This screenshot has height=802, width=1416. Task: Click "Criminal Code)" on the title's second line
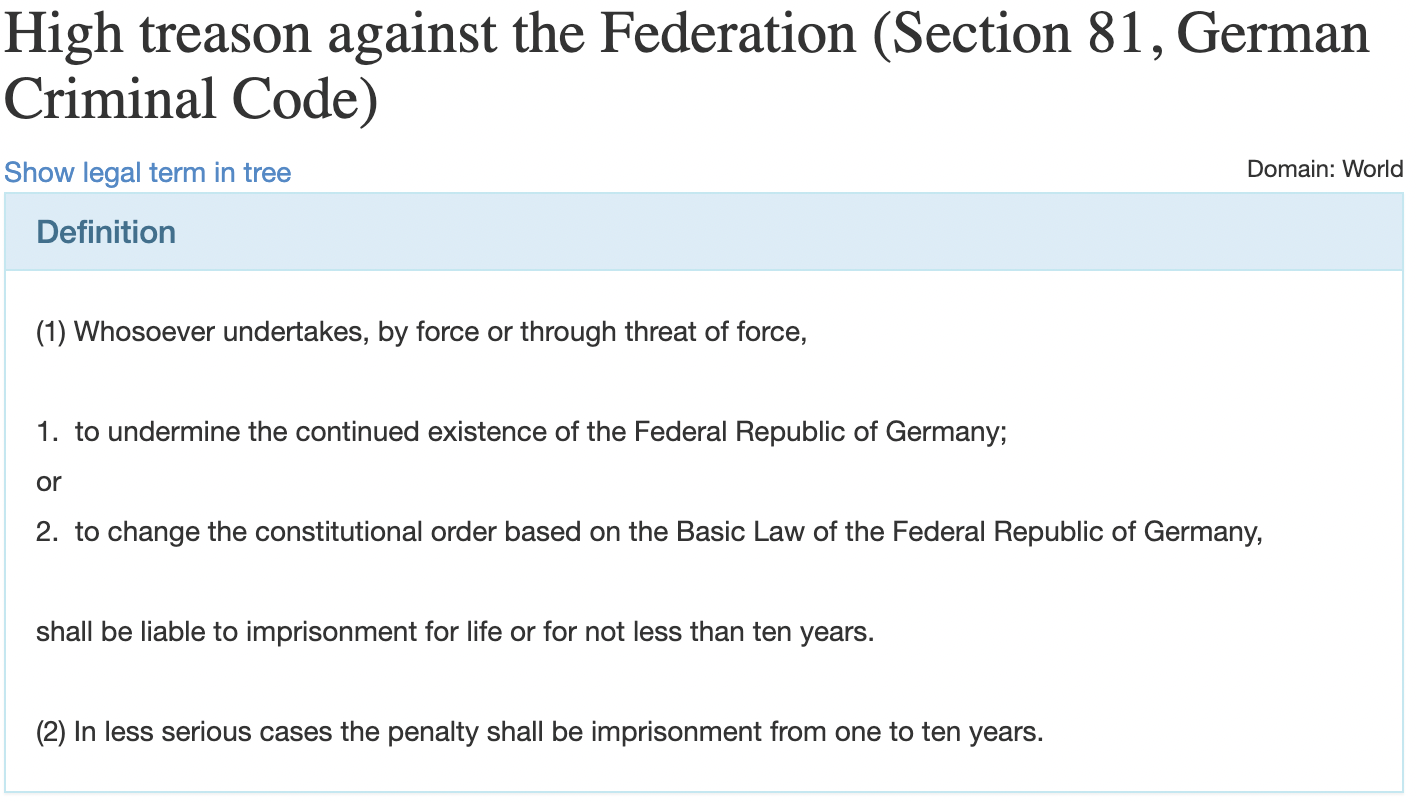point(191,100)
